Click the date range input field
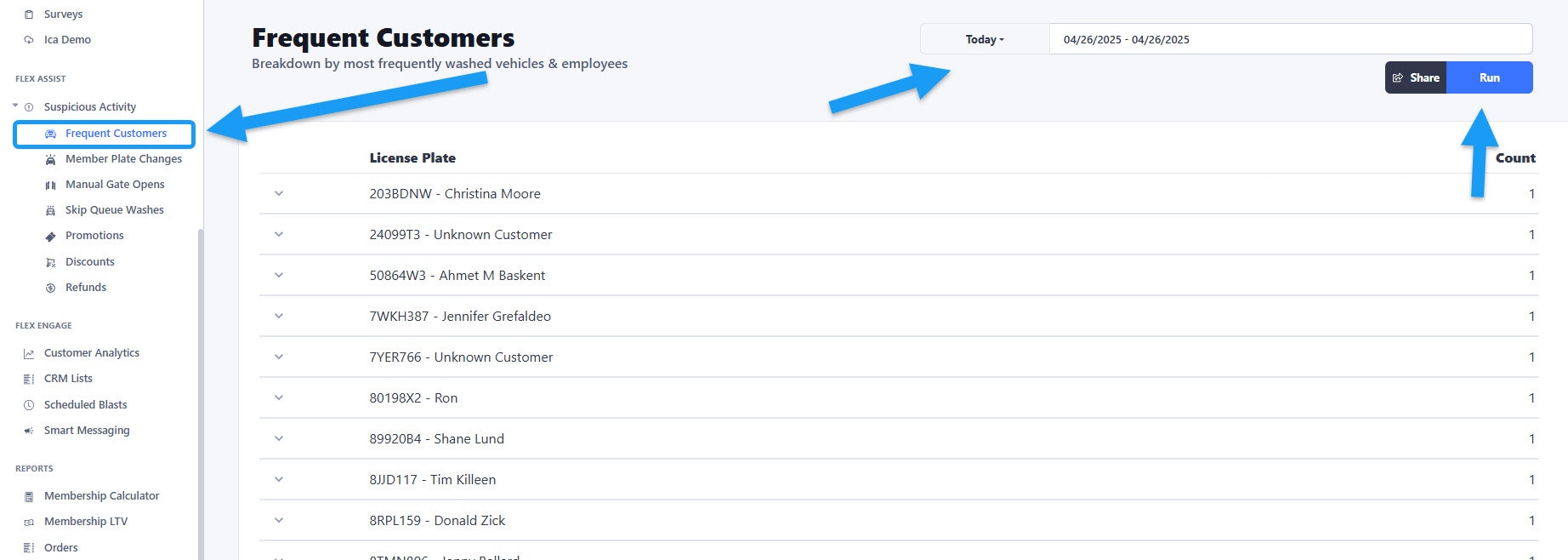The image size is (1568, 560). click(x=1291, y=39)
